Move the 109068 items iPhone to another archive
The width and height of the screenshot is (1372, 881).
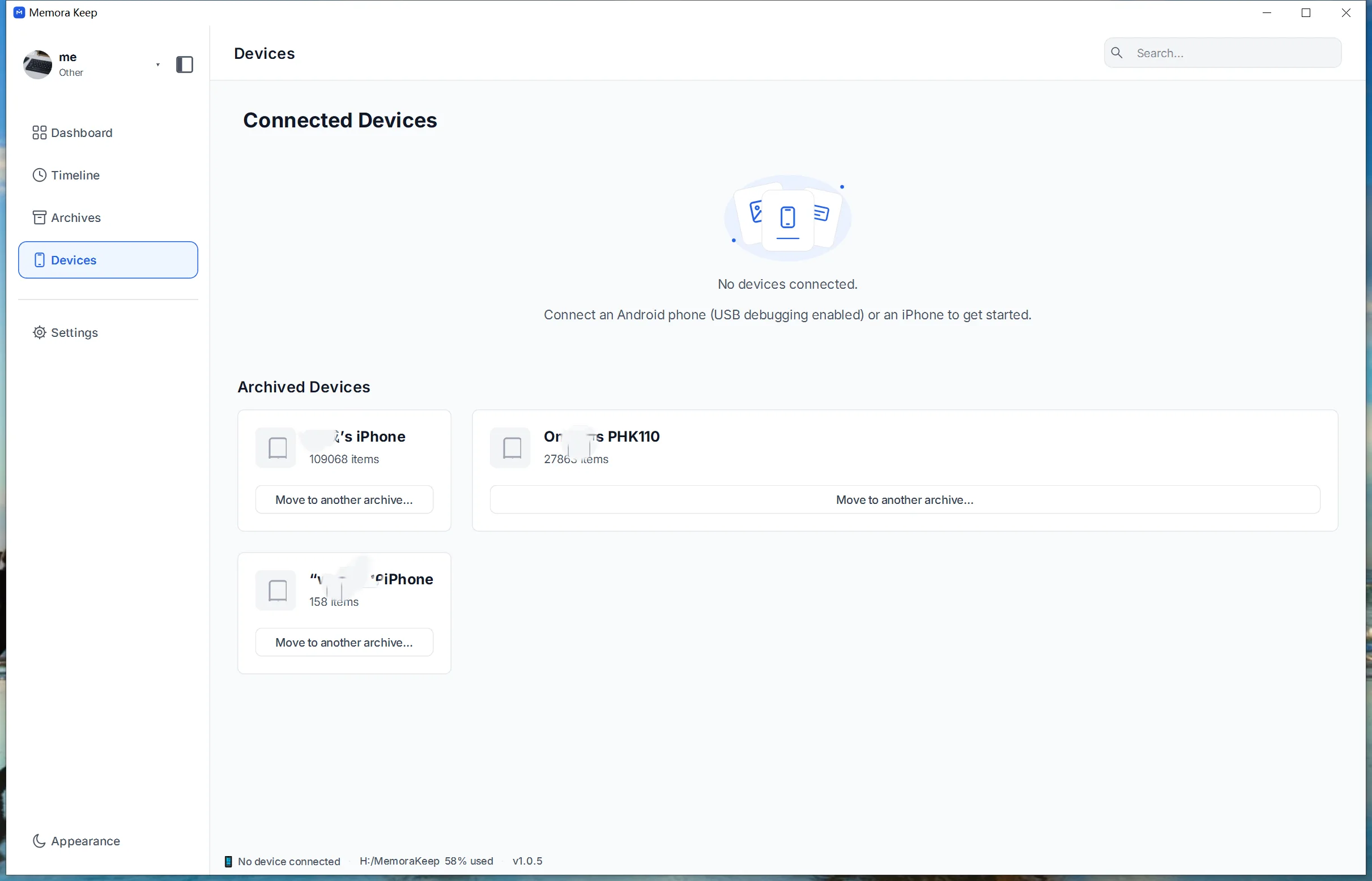[344, 499]
